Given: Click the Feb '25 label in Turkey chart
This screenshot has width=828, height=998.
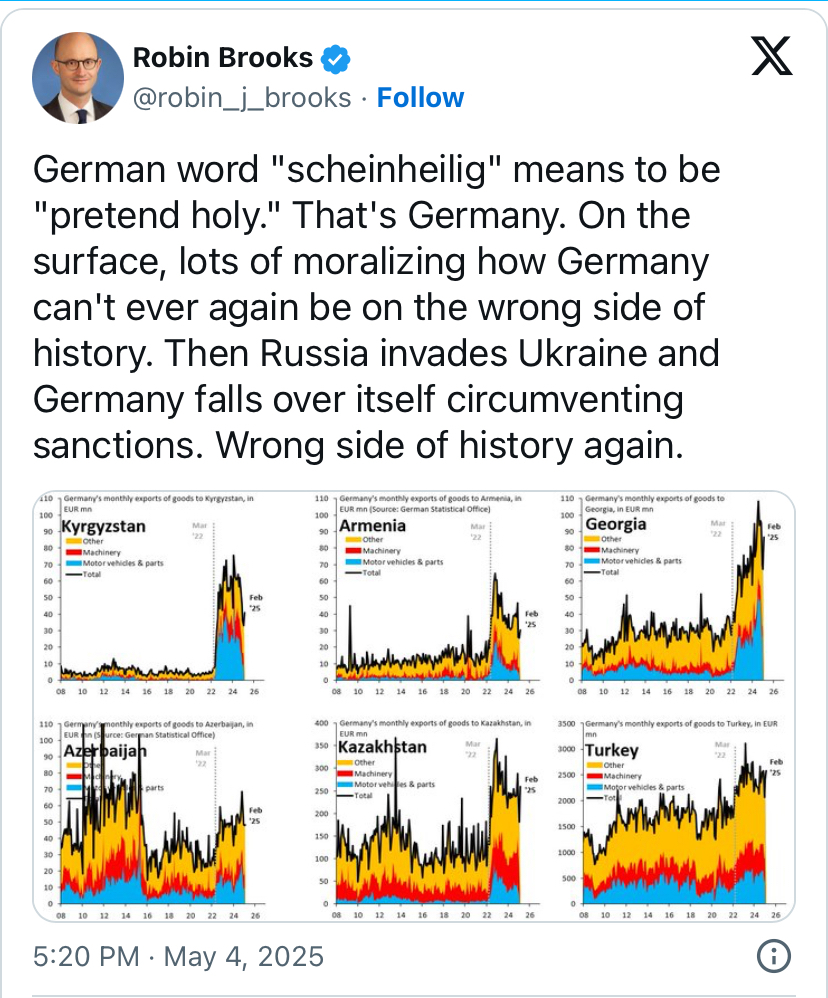Looking at the screenshot, I should click(776, 767).
